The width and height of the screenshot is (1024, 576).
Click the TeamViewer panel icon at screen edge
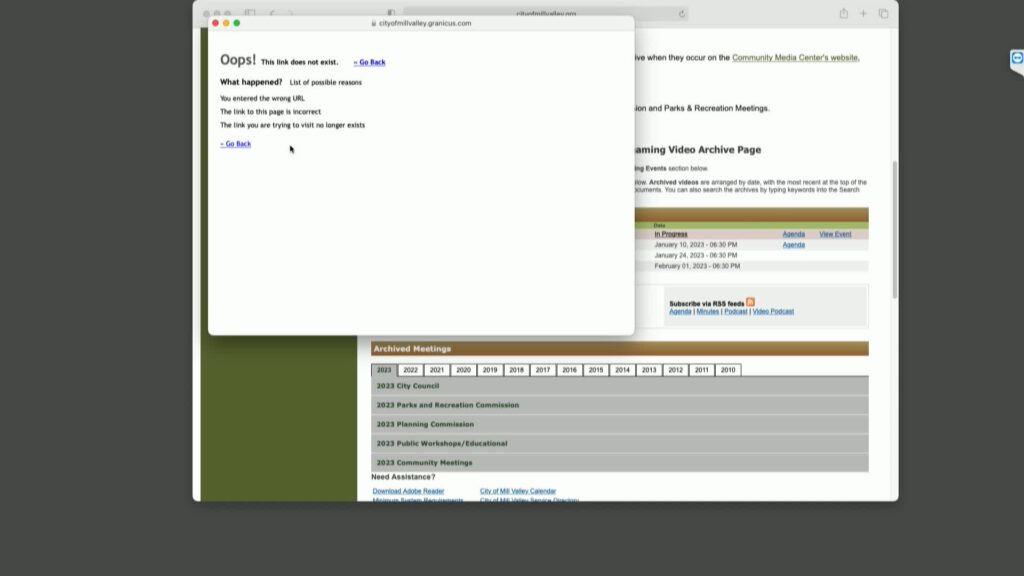click(x=1017, y=59)
